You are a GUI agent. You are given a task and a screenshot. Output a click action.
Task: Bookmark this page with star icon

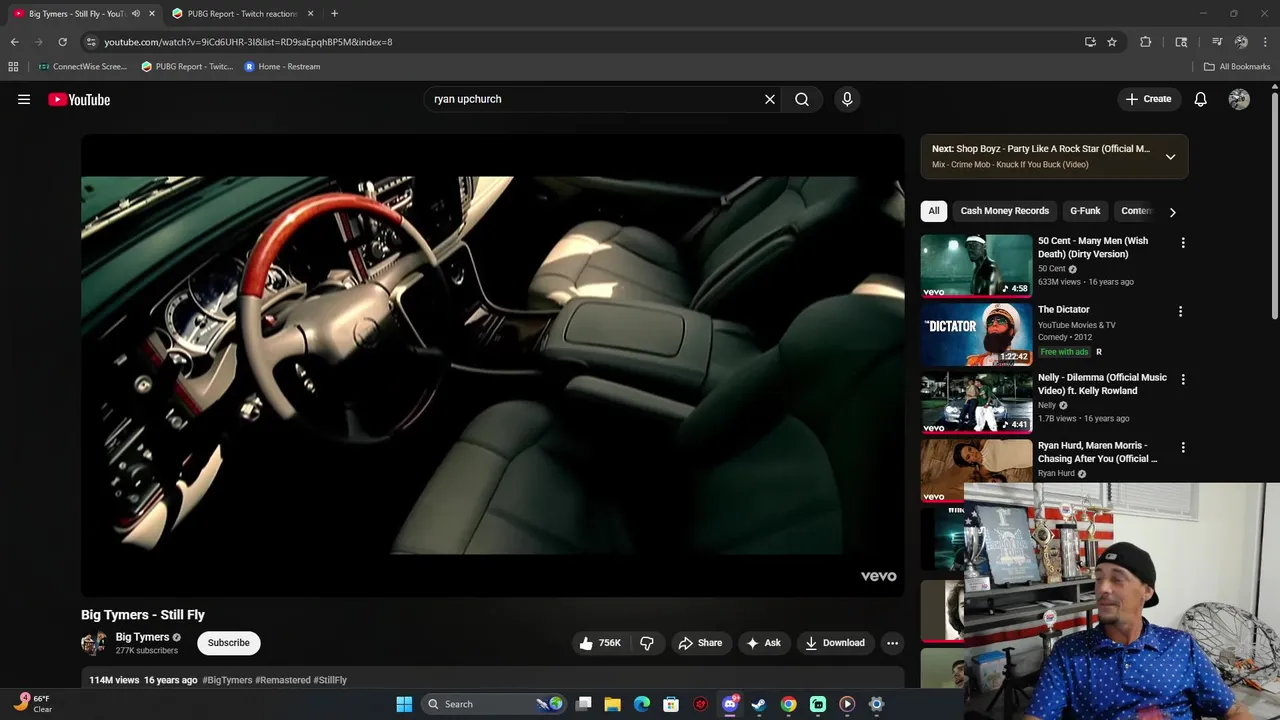[x=1111, y=42]
